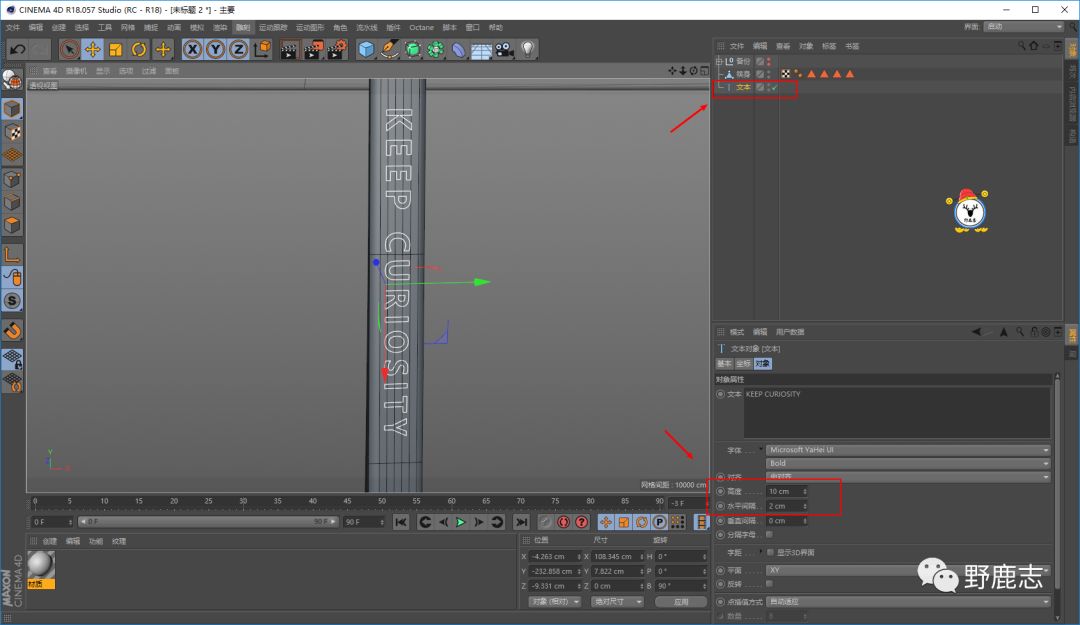Add a cube primitive object

pyautogui.click(x=367, y=49)
